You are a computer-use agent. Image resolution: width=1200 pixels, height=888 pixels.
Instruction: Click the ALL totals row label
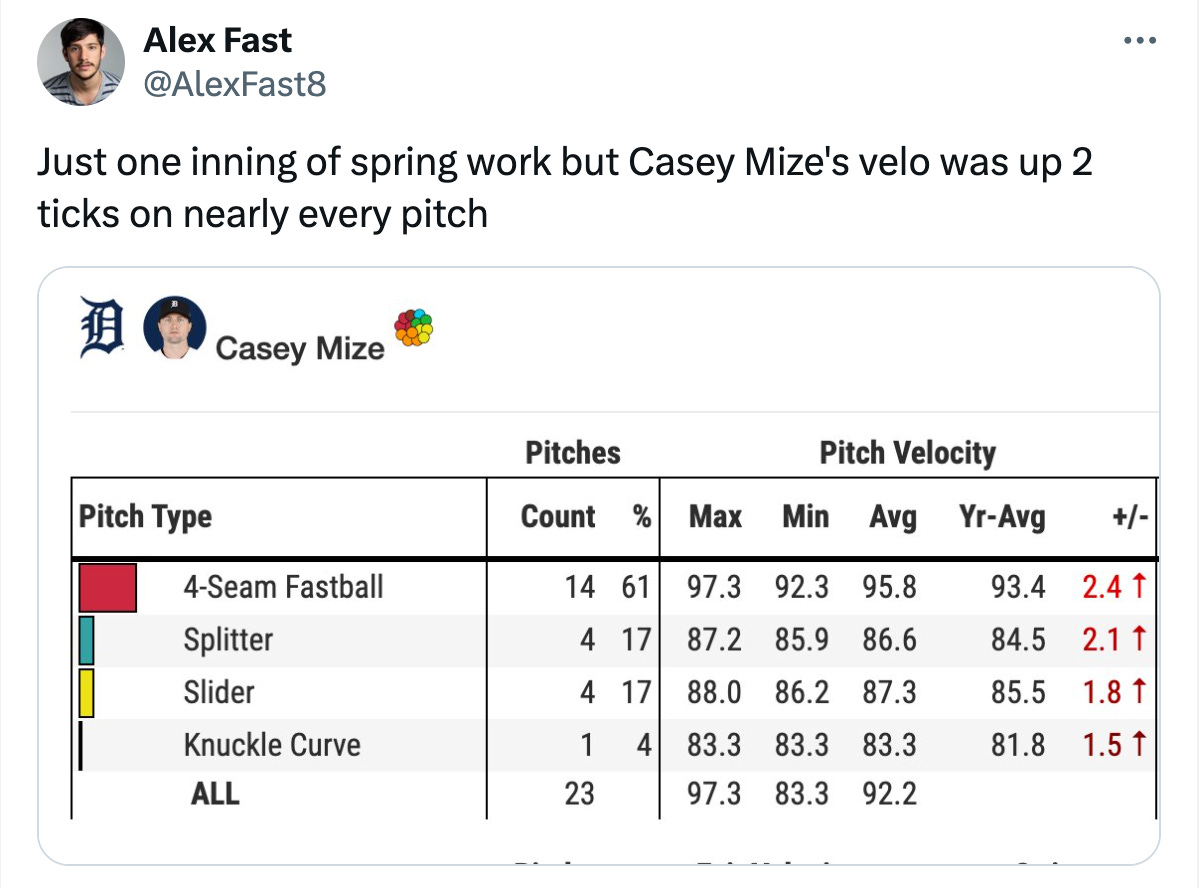point(215,794)
